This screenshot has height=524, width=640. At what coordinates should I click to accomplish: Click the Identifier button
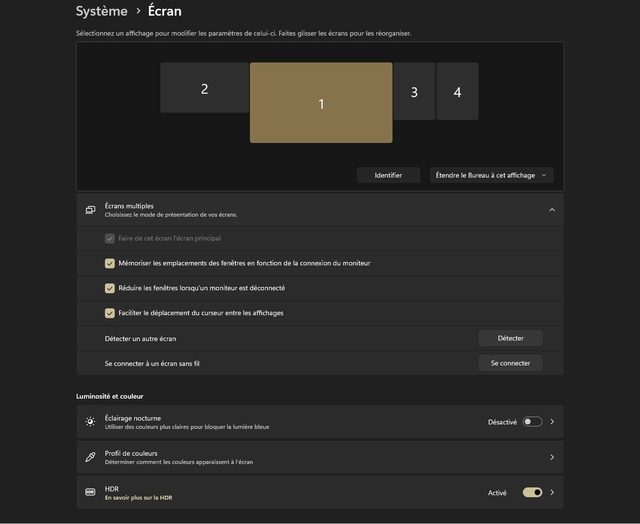point(388,175)
